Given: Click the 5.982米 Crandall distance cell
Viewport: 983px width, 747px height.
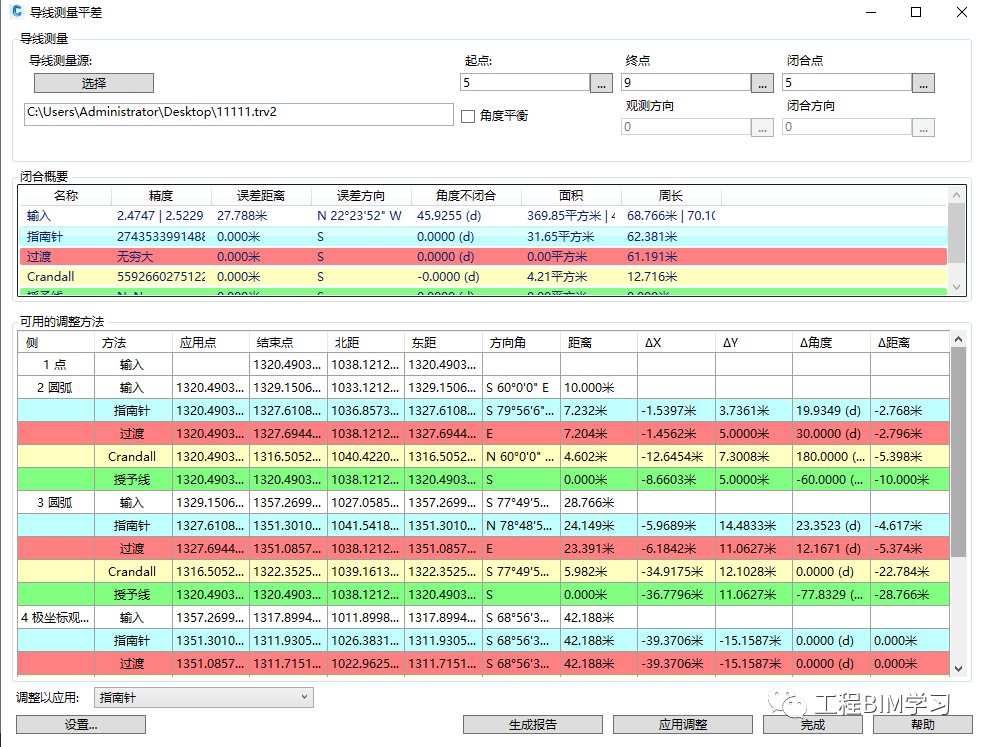Looking at the screenshot, I should pyautogui.click(x=598, y=572).
